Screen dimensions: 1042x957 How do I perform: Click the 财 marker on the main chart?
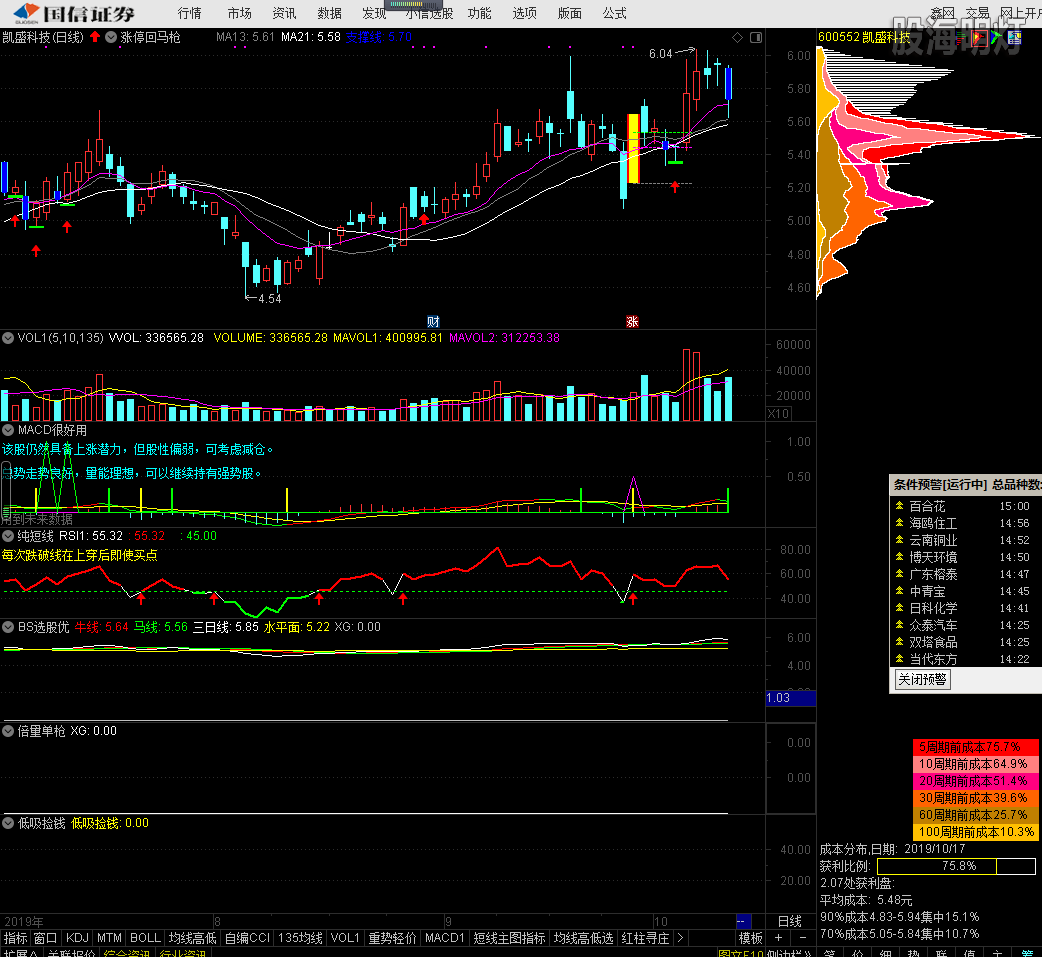[x=433, y=322]
